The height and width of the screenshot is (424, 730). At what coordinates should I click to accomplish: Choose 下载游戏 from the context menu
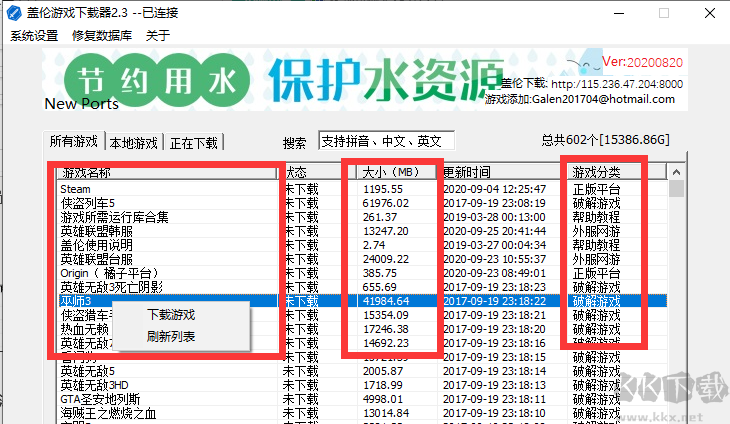(171, 315)
